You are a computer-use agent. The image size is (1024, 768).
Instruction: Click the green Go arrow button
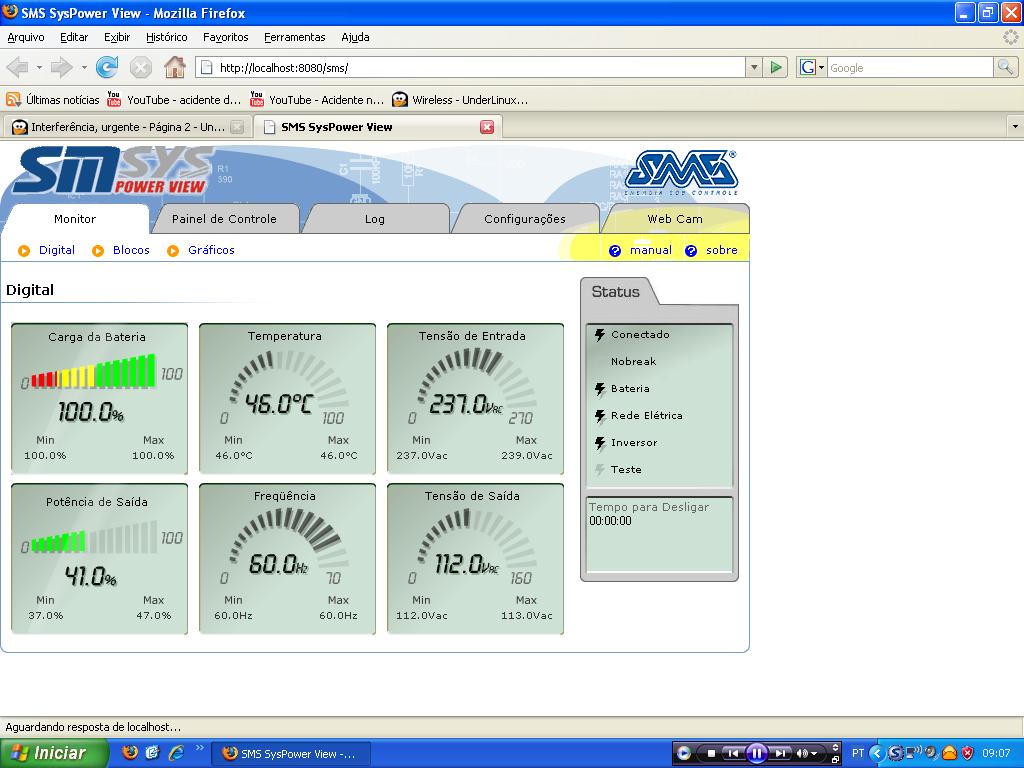[776, 67]
